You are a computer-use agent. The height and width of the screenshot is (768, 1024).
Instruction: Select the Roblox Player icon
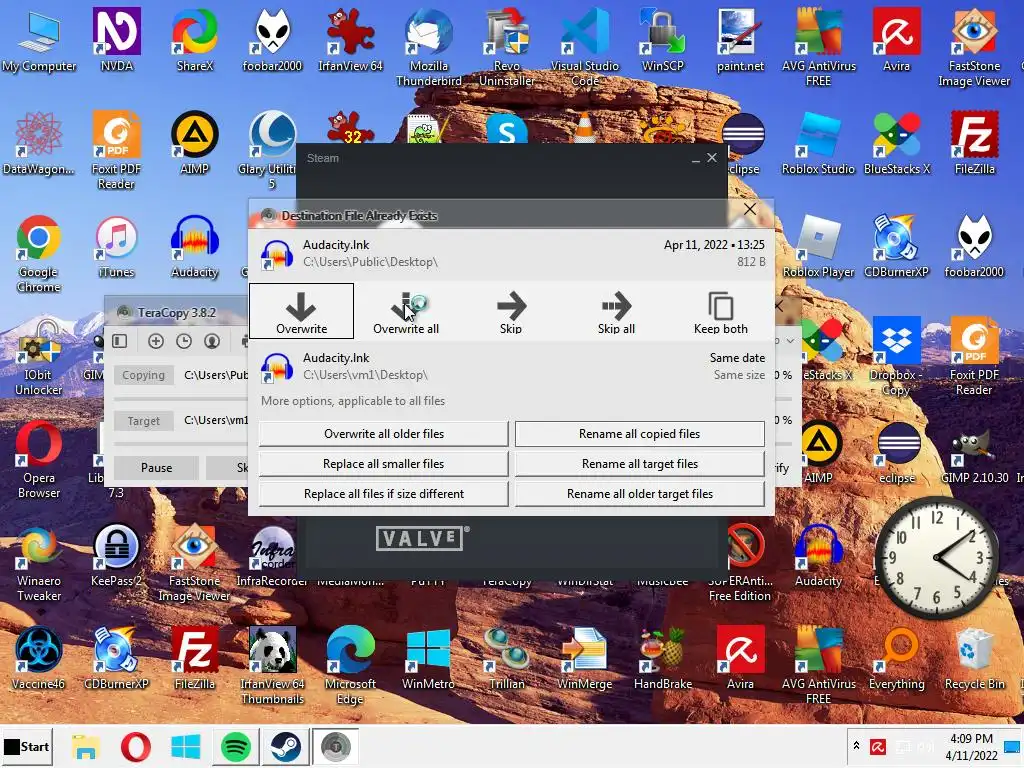click(818, 246)
